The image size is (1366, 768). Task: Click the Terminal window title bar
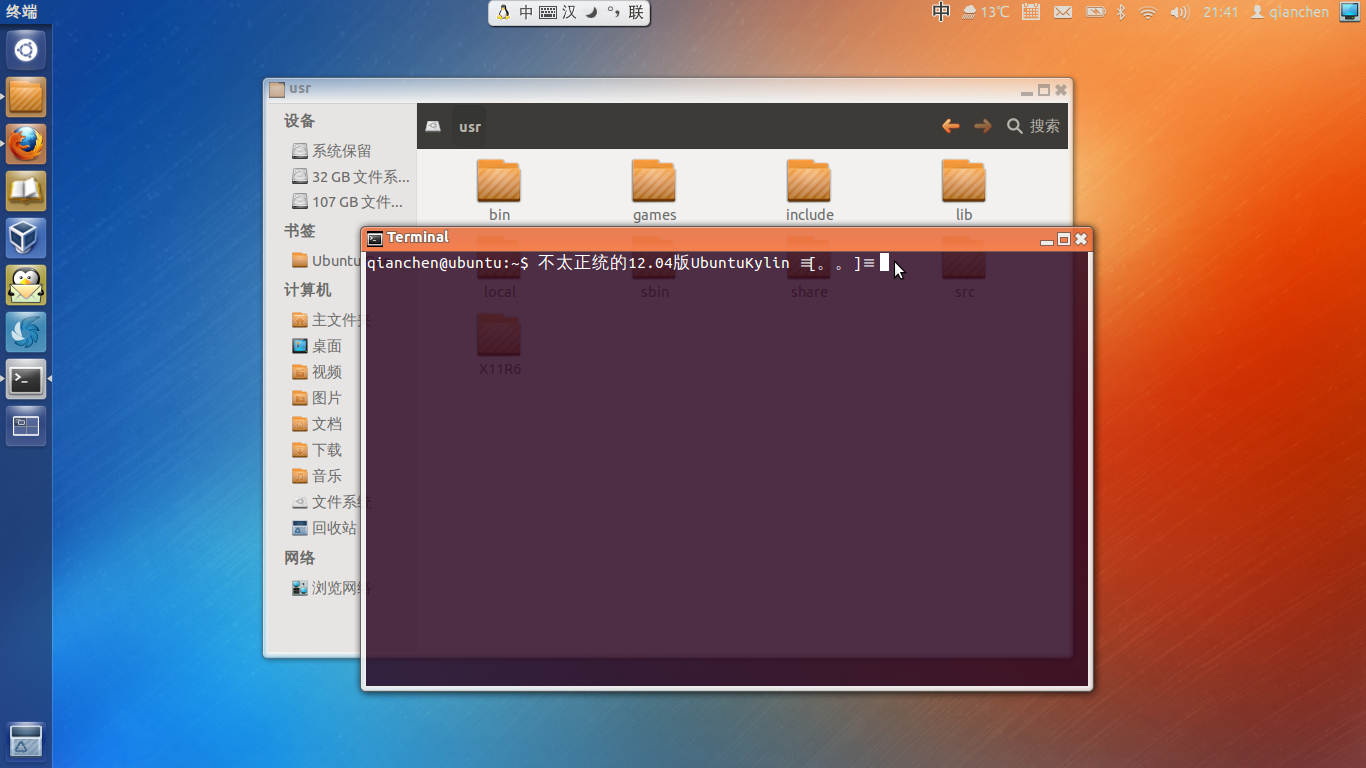coord(726,238)
